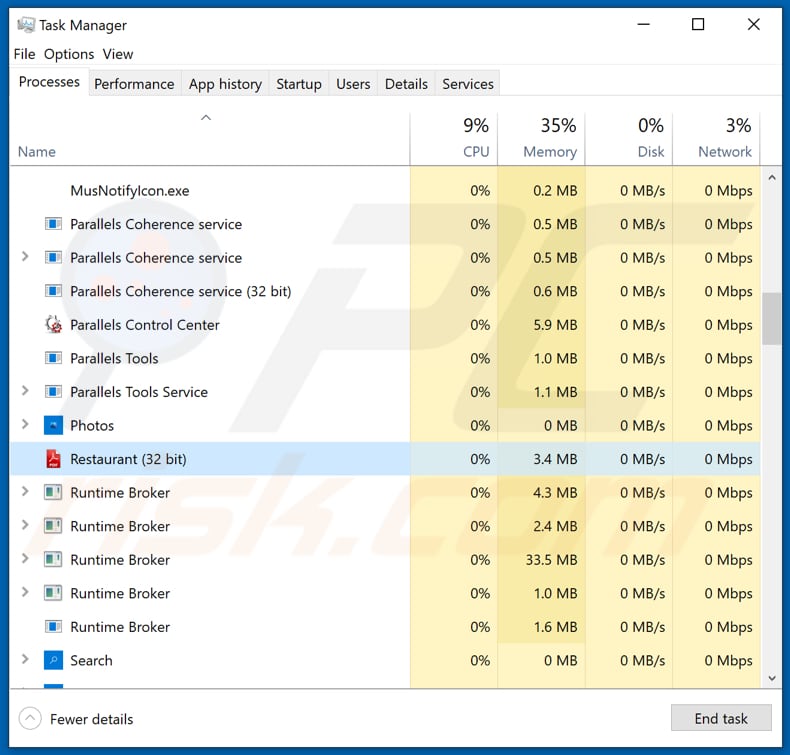Select the Parallels Tools row
This screenshot has height=755, width=790.
pyautogui.click(x=385, y=358)
